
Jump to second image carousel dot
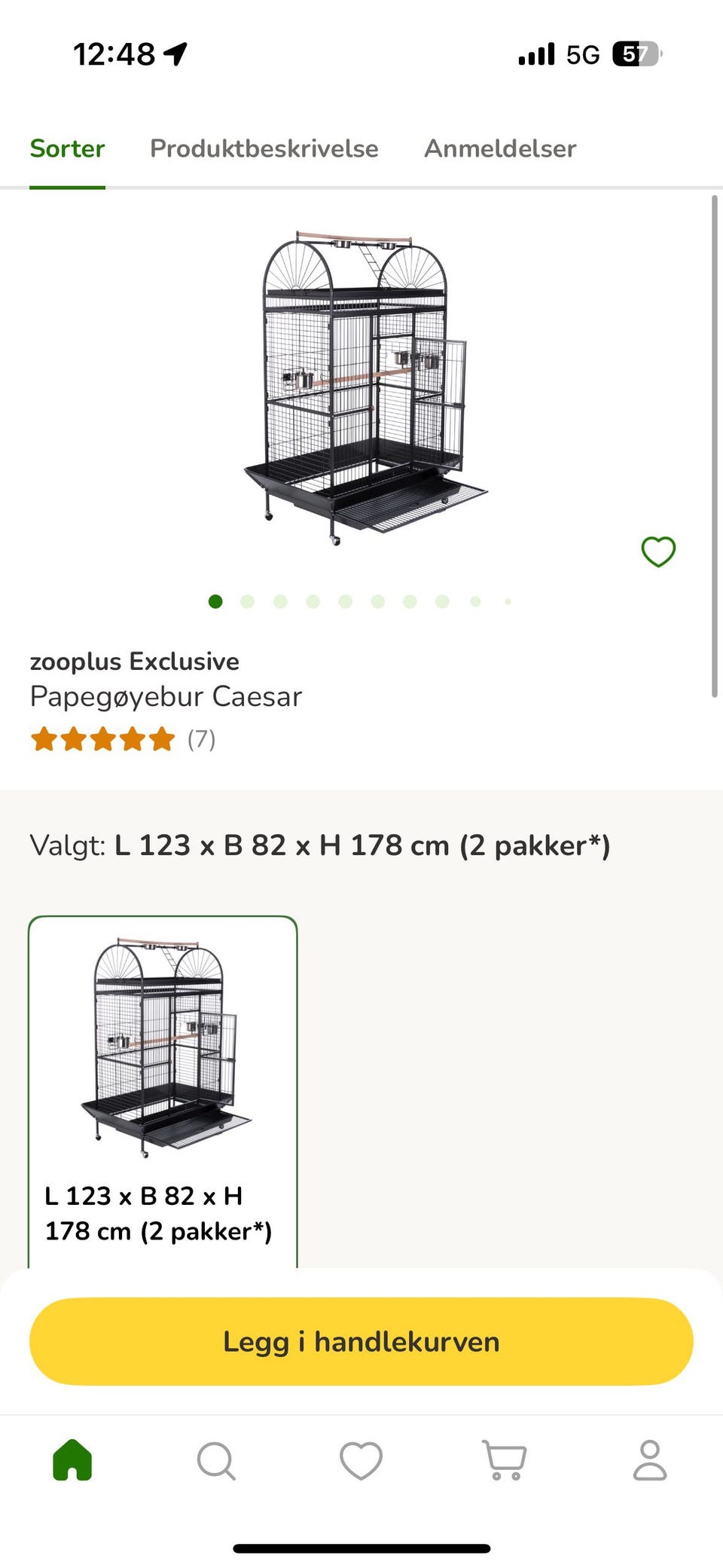[x=247, y=601]
